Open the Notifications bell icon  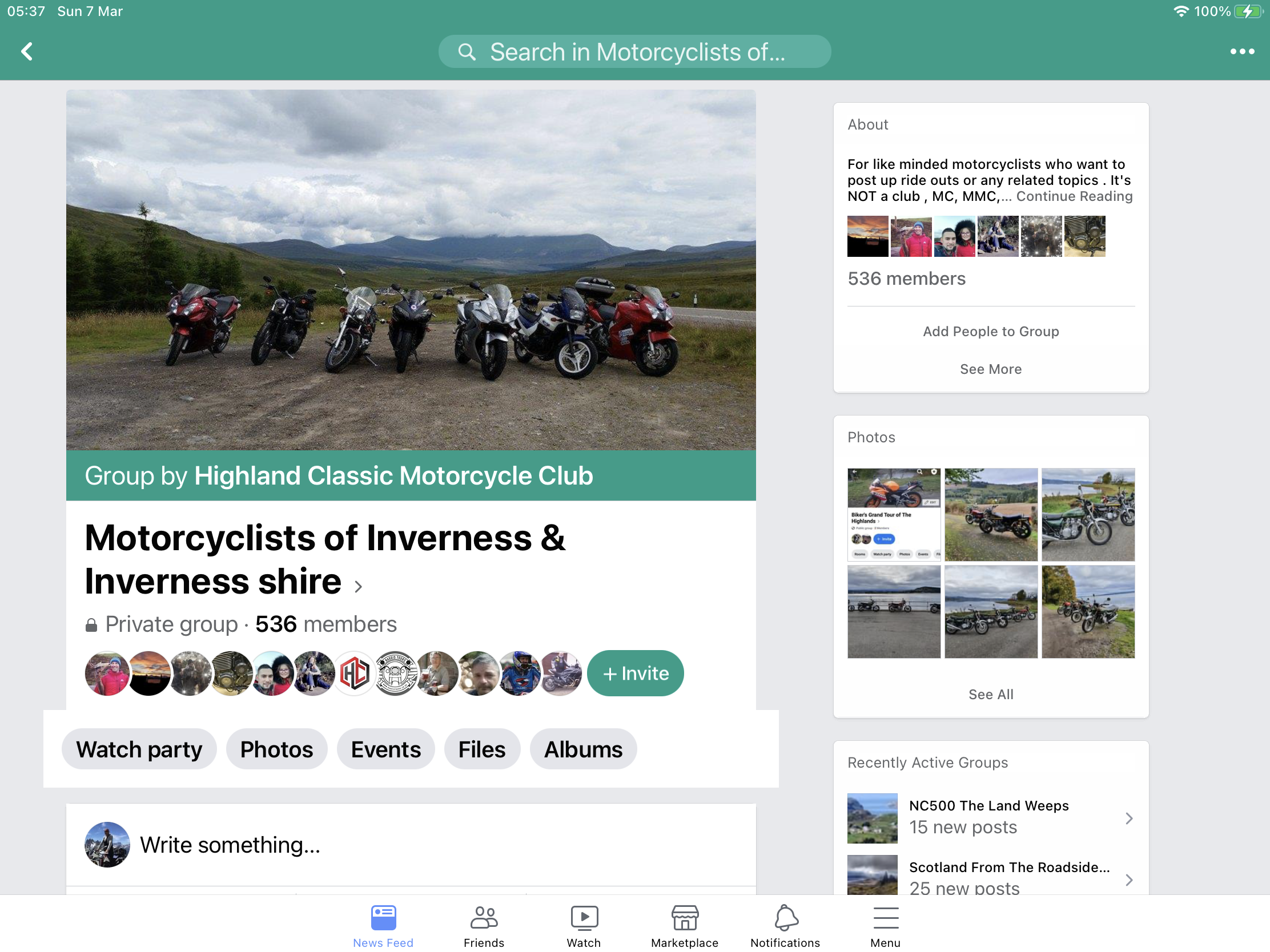pos(785,917)
